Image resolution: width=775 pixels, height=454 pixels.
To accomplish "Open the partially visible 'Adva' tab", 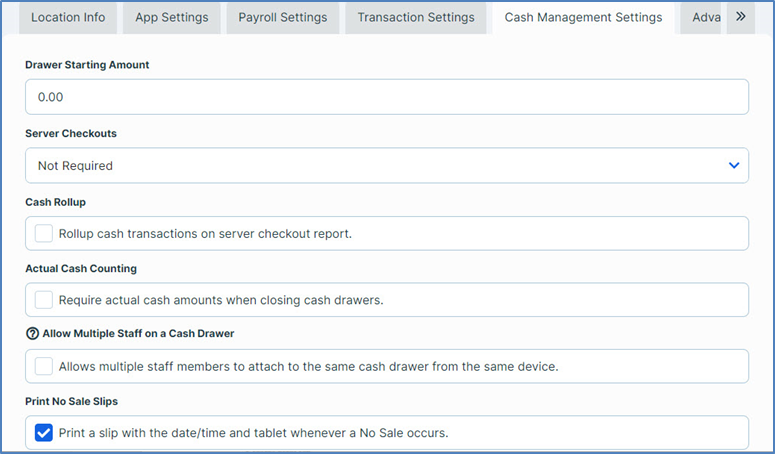I will coord(705,18).
